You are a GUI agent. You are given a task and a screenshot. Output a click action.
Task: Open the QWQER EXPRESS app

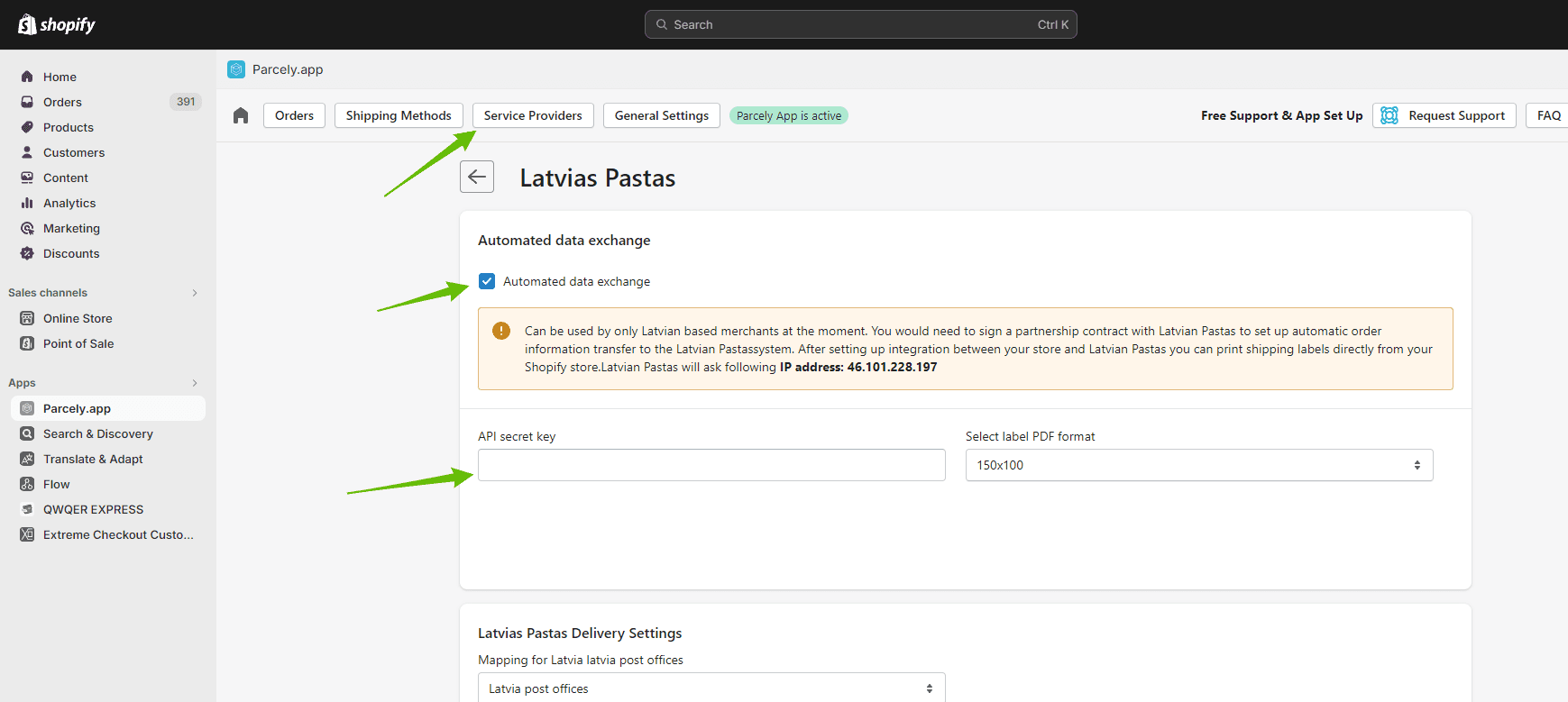pos(93,509)
